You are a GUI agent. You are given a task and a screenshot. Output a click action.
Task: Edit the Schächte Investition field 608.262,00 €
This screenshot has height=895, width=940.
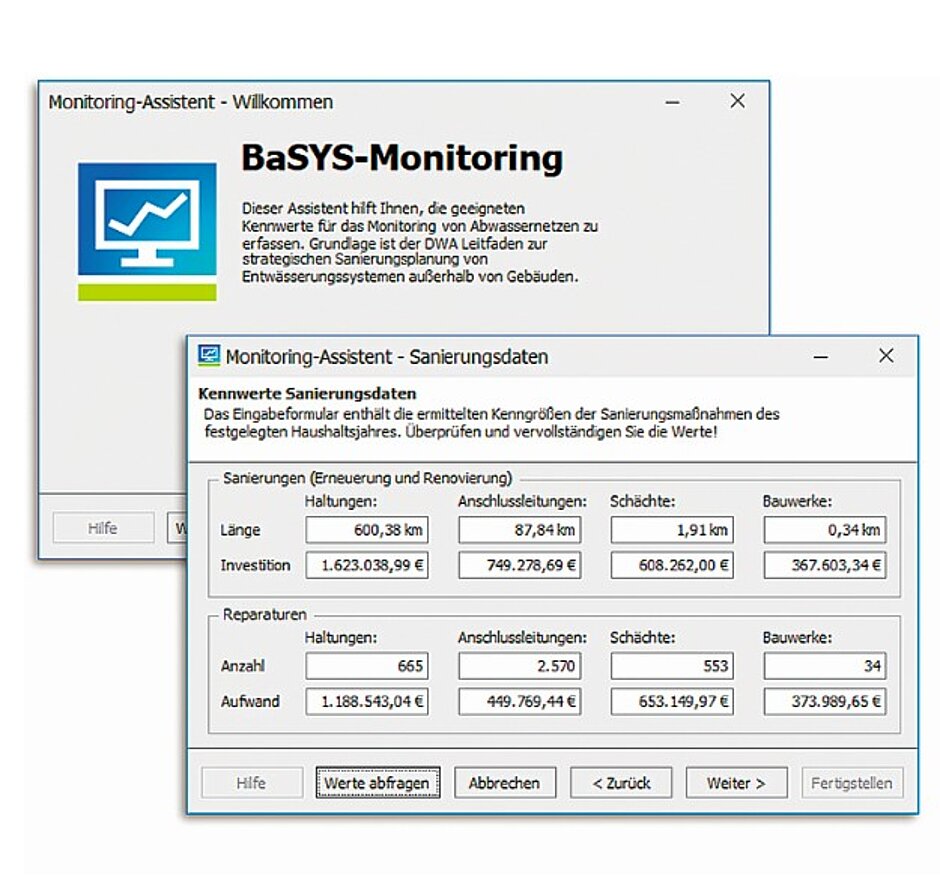click(x=672, y=566)
